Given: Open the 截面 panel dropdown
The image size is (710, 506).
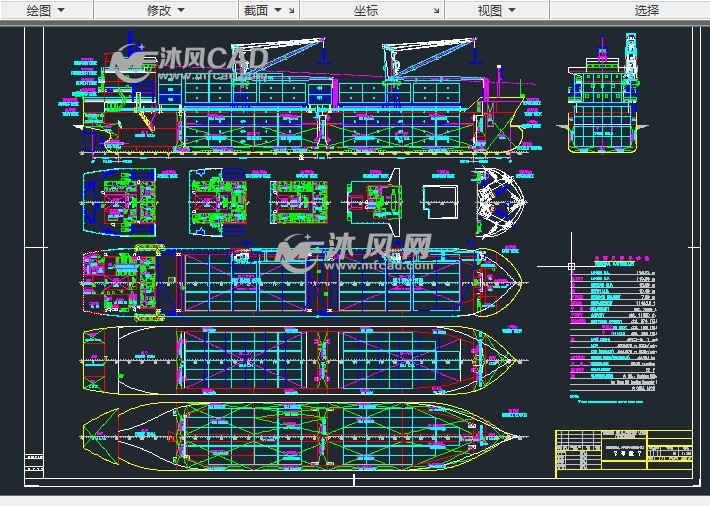Looking at the screenshot, I should [277, 11].
